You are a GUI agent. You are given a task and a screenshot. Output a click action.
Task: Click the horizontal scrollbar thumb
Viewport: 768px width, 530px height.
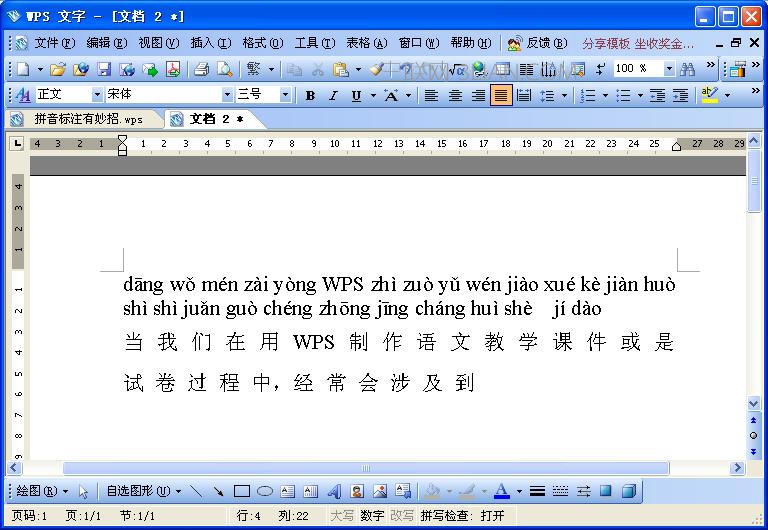[x=366, y=468]
